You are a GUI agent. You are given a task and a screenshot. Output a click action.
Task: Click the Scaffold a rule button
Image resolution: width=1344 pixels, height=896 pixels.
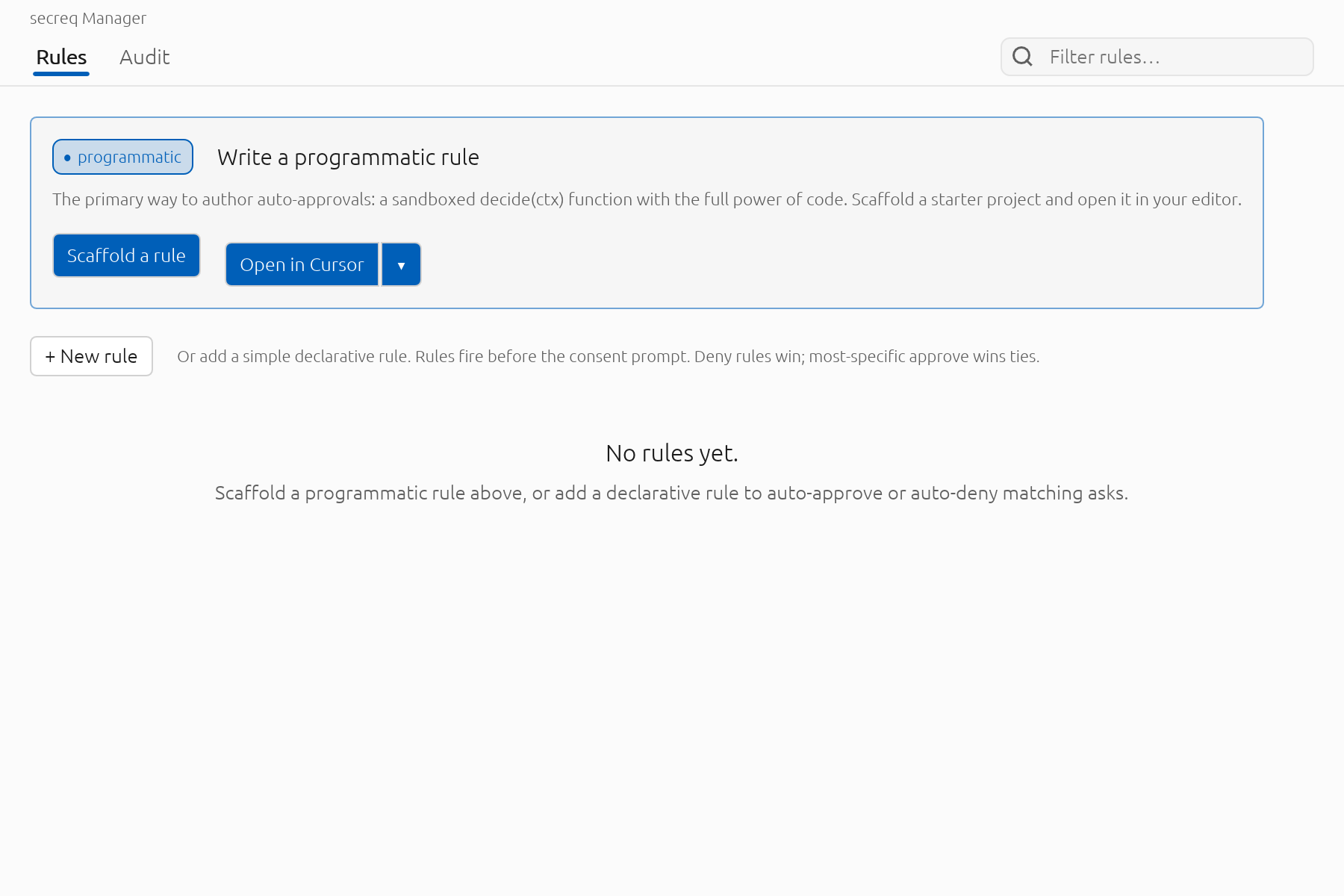pos(126,255)
